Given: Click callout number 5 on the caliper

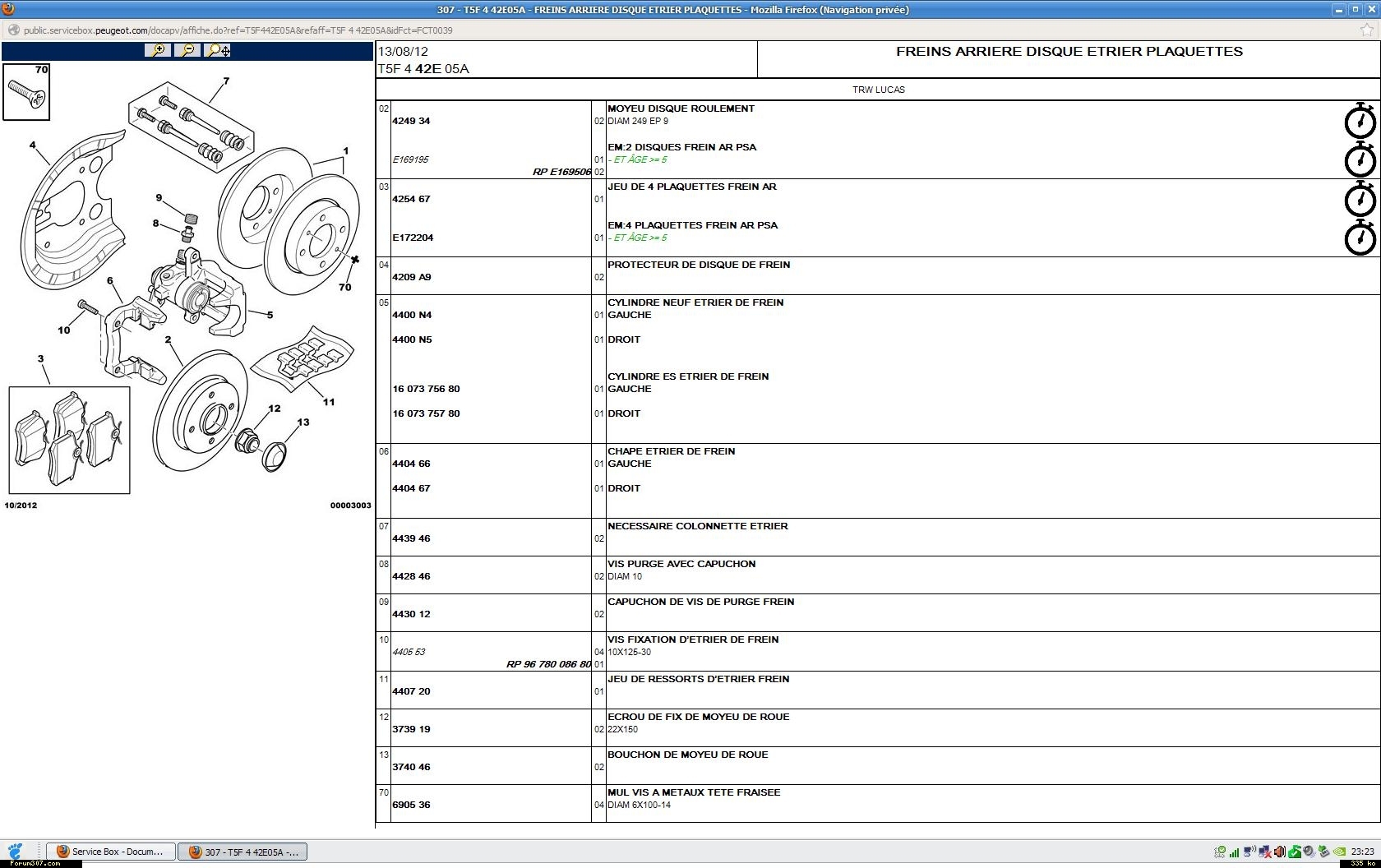Looking at the screenshot, I should pos(270,314).
